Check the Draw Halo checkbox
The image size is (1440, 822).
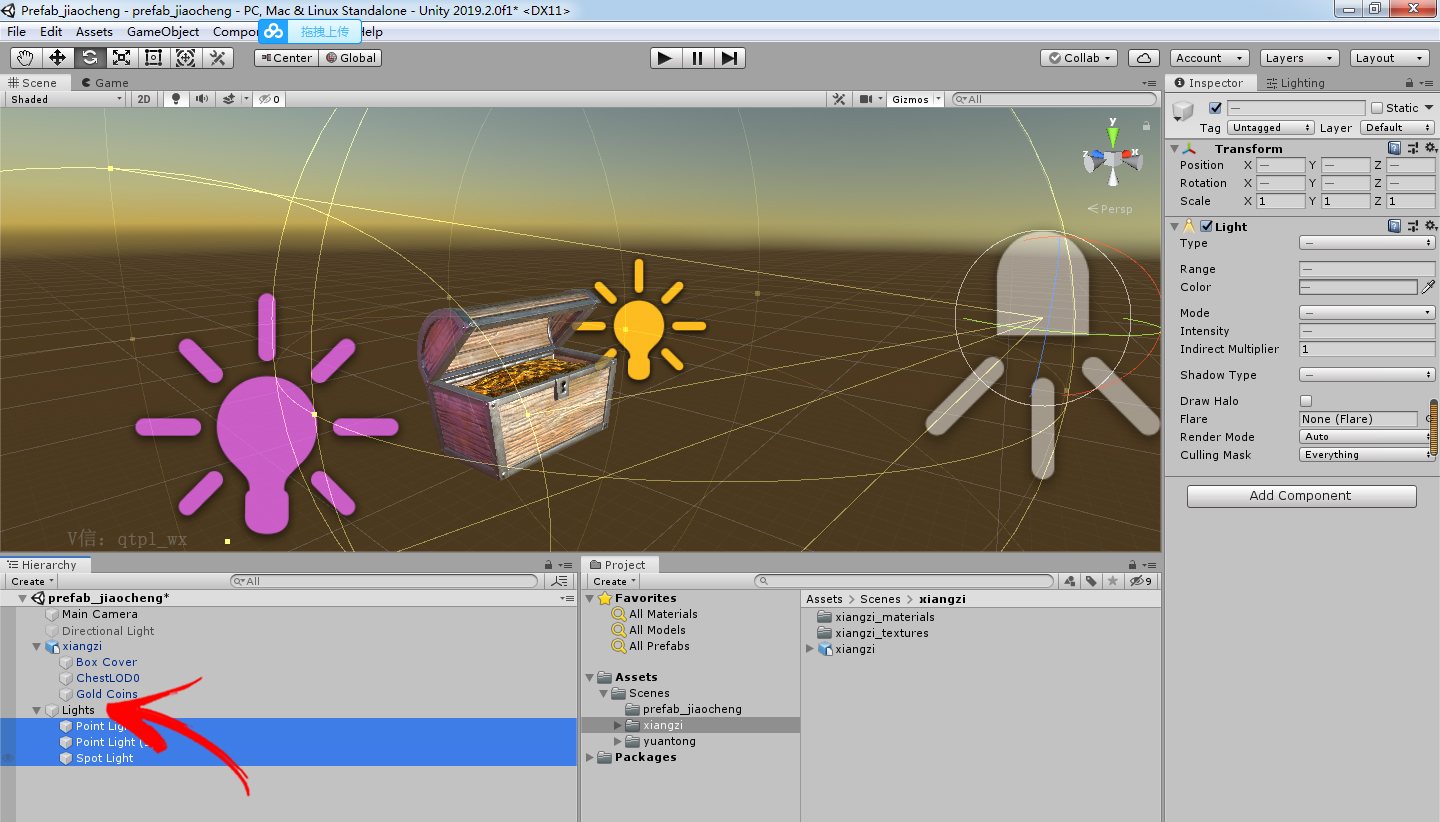click(x=1306, y=400)
